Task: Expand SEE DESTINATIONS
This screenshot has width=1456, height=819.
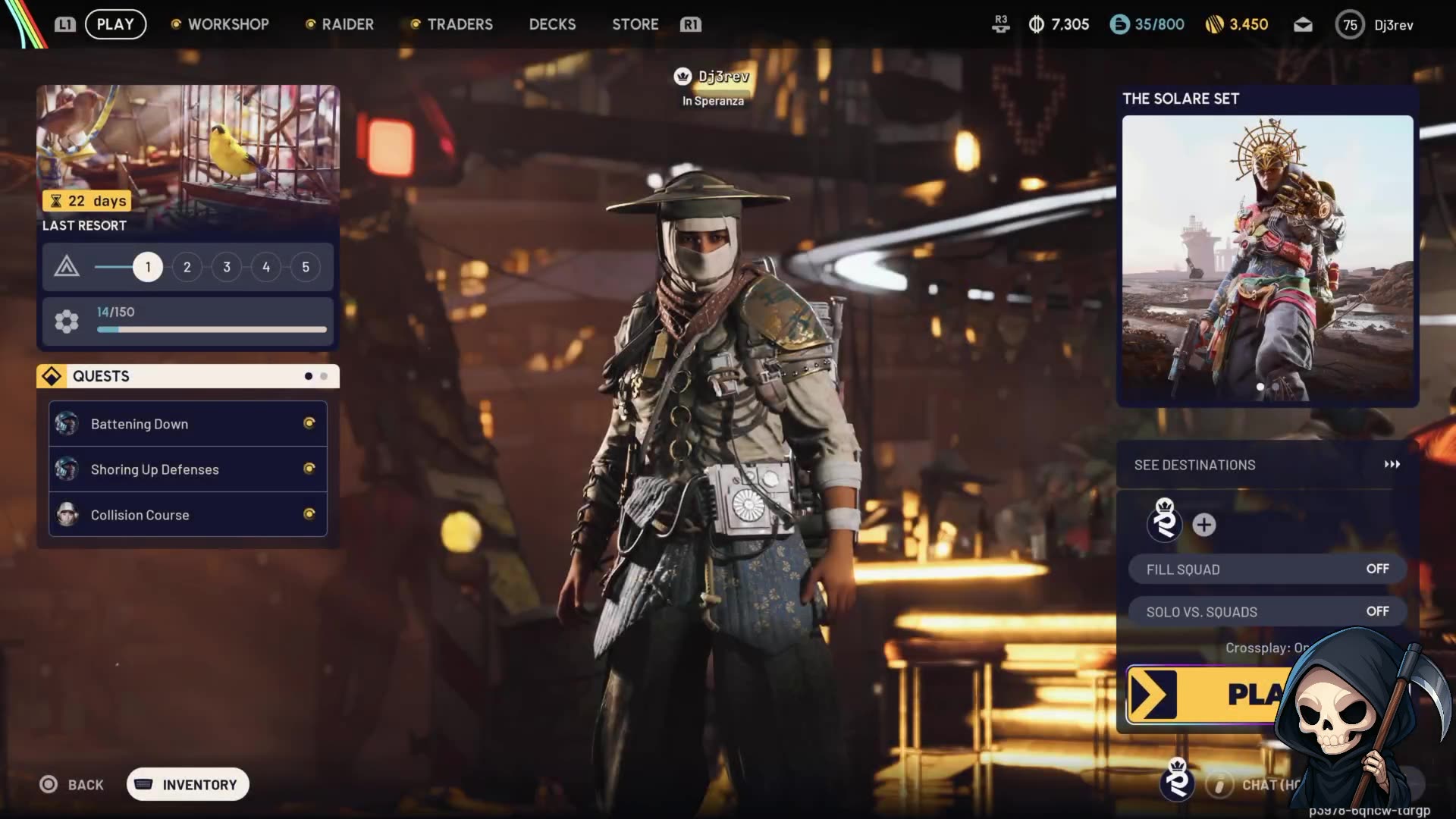Action: point(1268,465)
